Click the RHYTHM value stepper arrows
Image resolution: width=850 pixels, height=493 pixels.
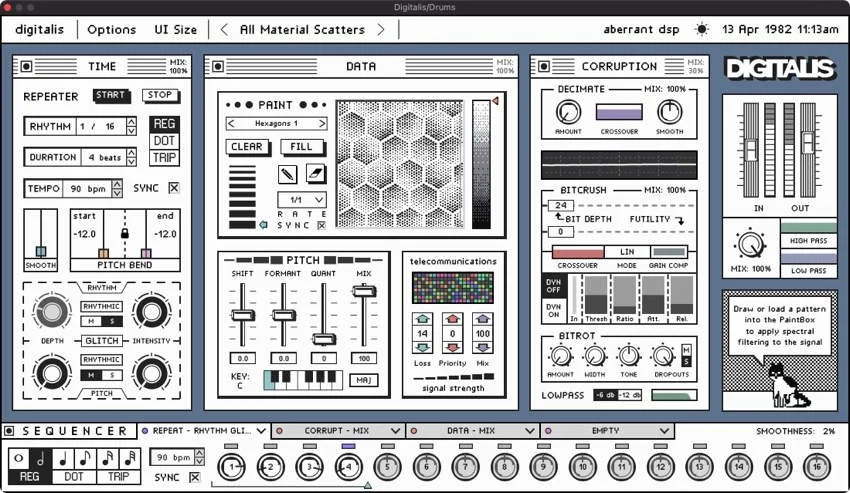[131, 126]
